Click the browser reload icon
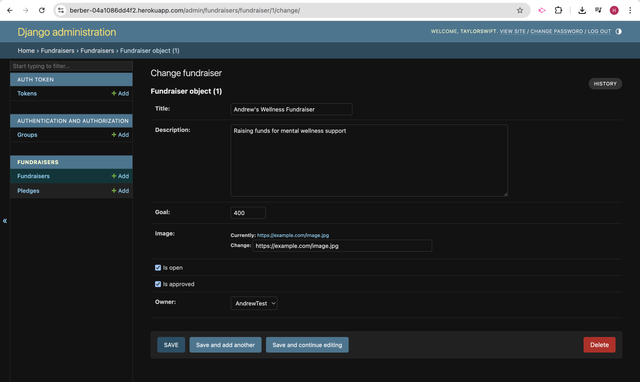 [x=42, y=10]
